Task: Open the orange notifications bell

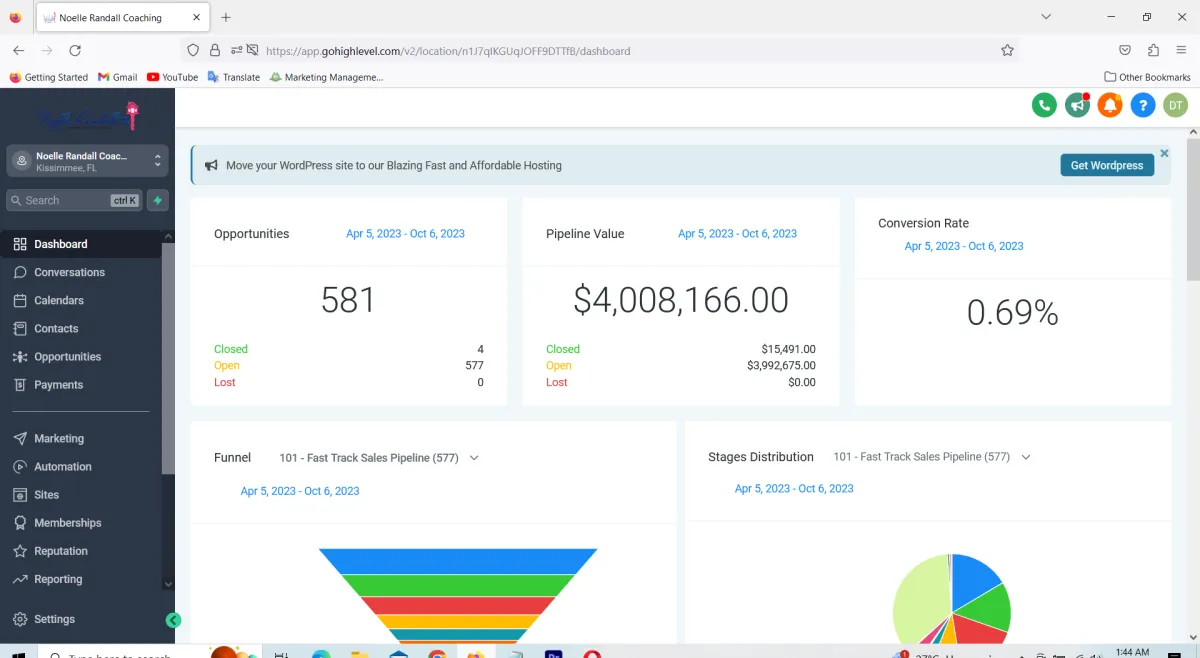Action: [x=1110, y=105]
